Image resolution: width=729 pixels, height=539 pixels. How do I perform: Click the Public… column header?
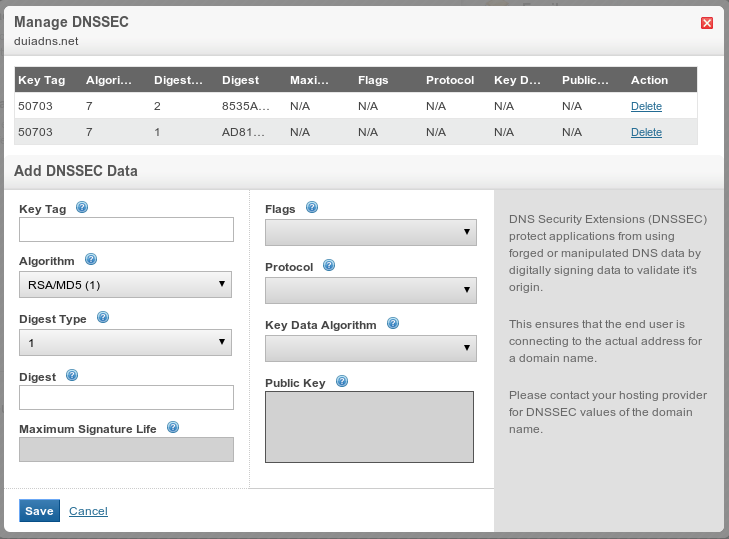pyautogui.click(x=585, y=80)
